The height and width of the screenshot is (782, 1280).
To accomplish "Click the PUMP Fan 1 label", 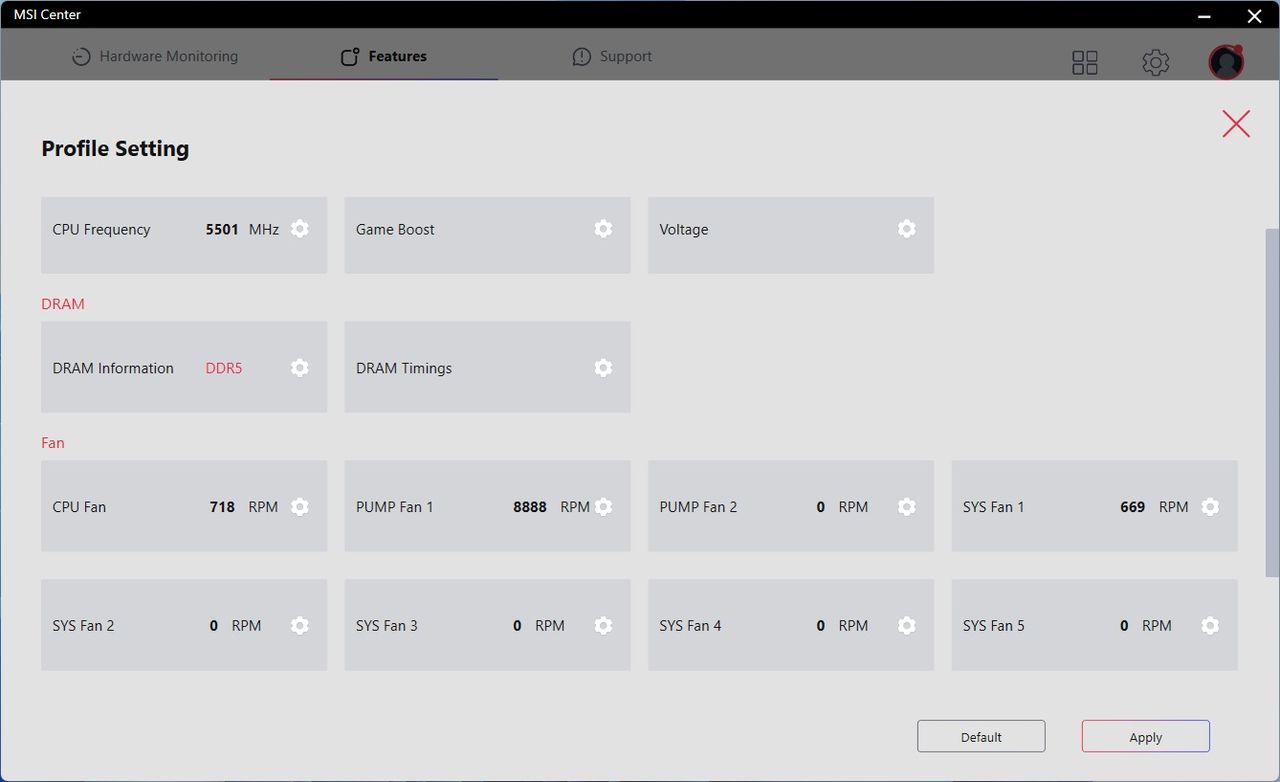I will point(395,507).
